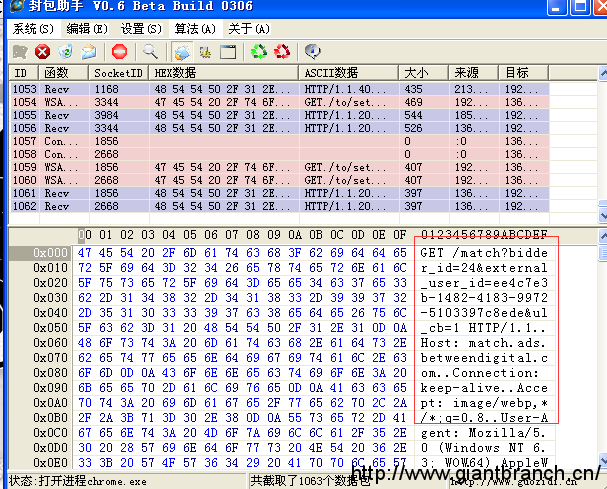The height and width of the screenshot is (489, 607).
Task: Click the recycle bin clear icon
Action: (65, 51)
